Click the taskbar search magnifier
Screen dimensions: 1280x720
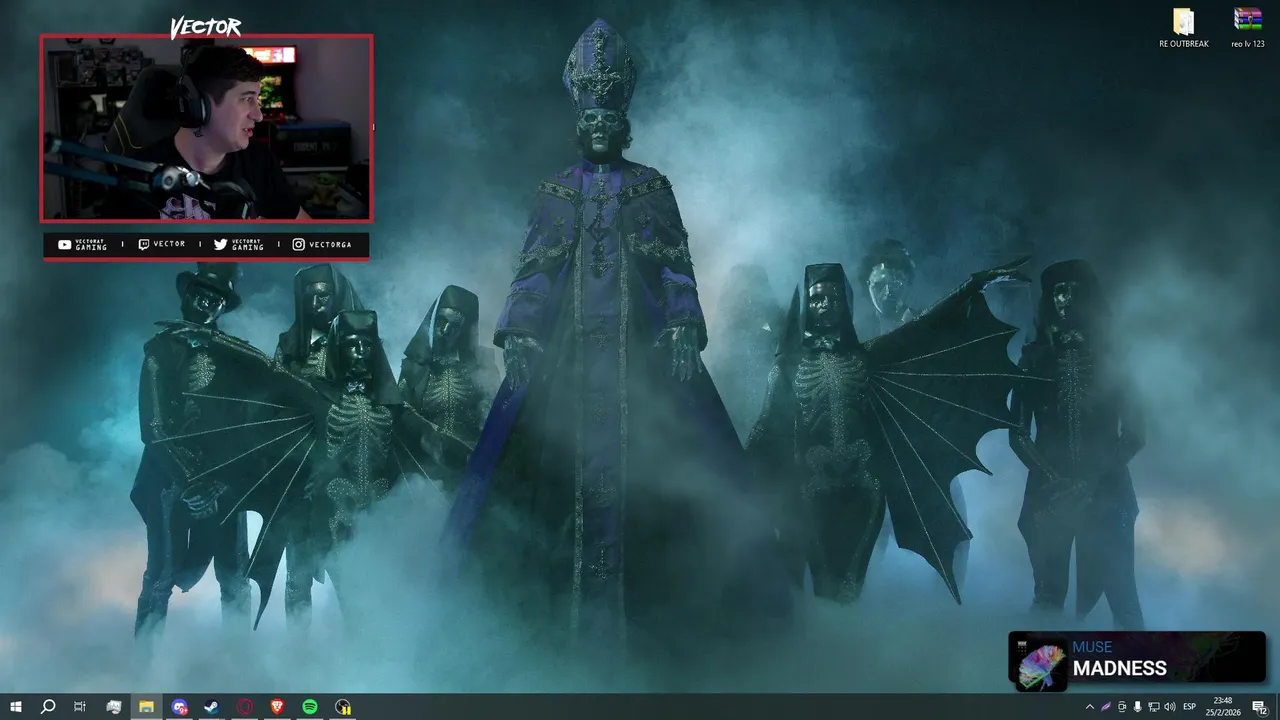click(x=47, y=707)
